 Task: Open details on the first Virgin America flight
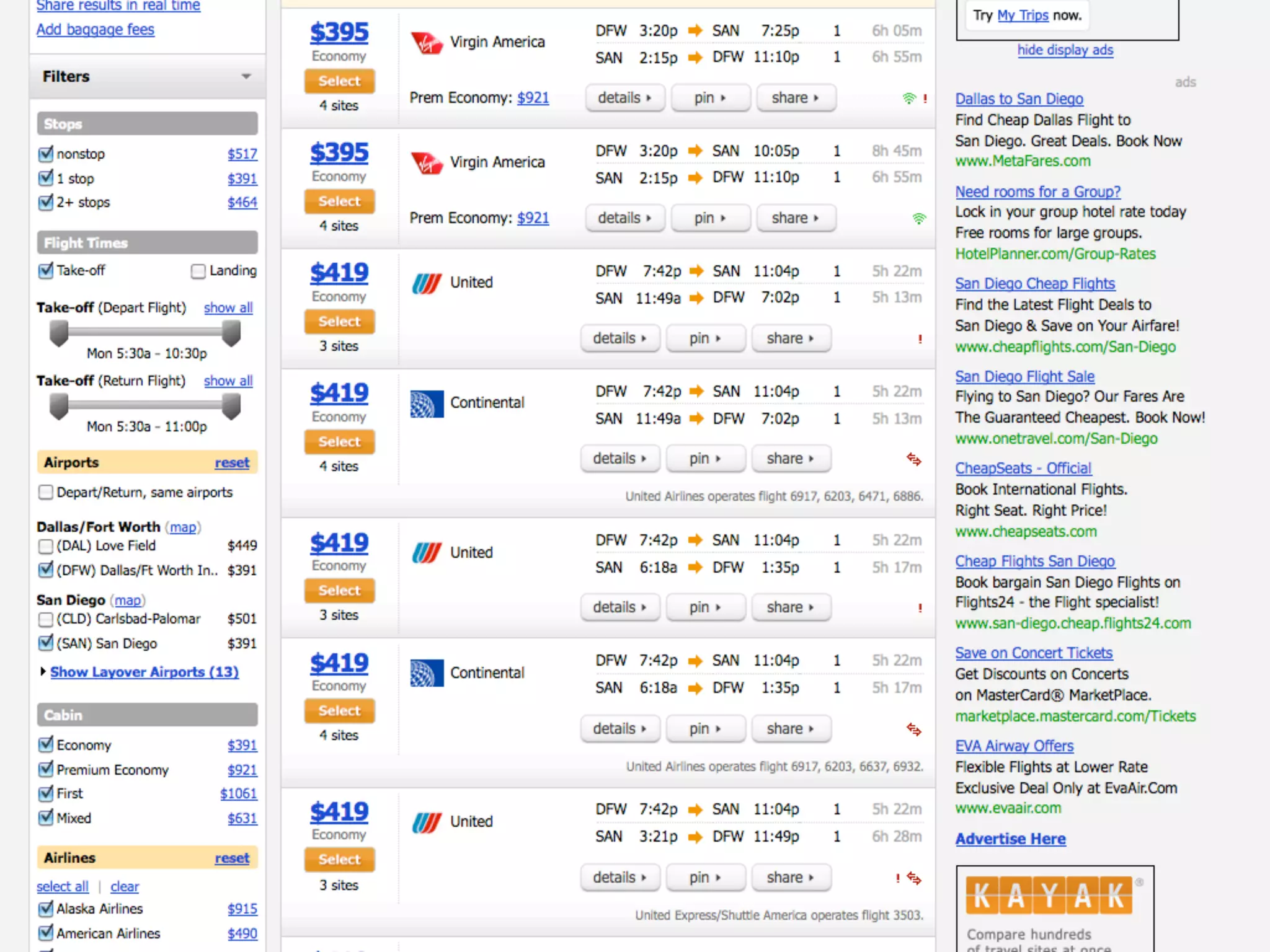coord(624,98)
